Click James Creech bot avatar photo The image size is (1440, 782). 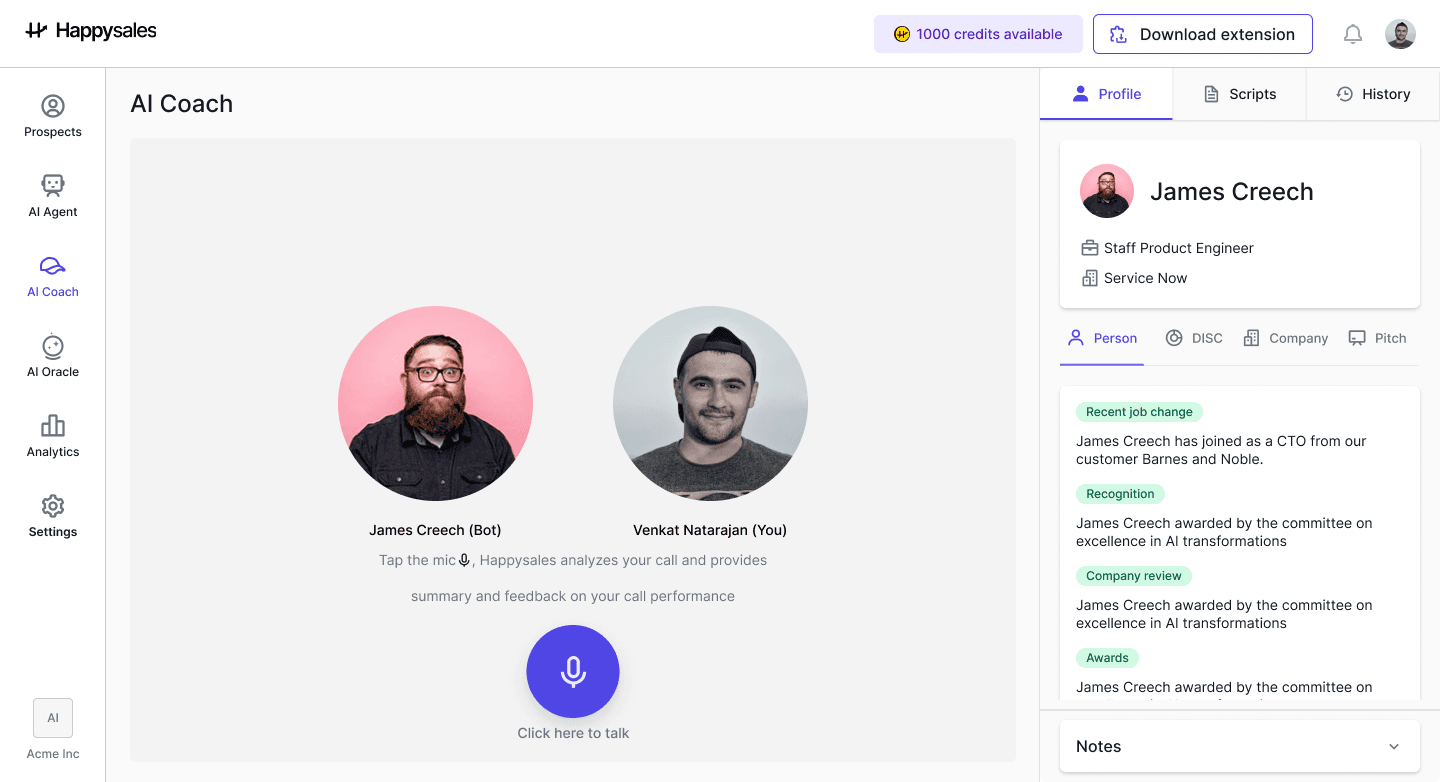pos(435,403)
